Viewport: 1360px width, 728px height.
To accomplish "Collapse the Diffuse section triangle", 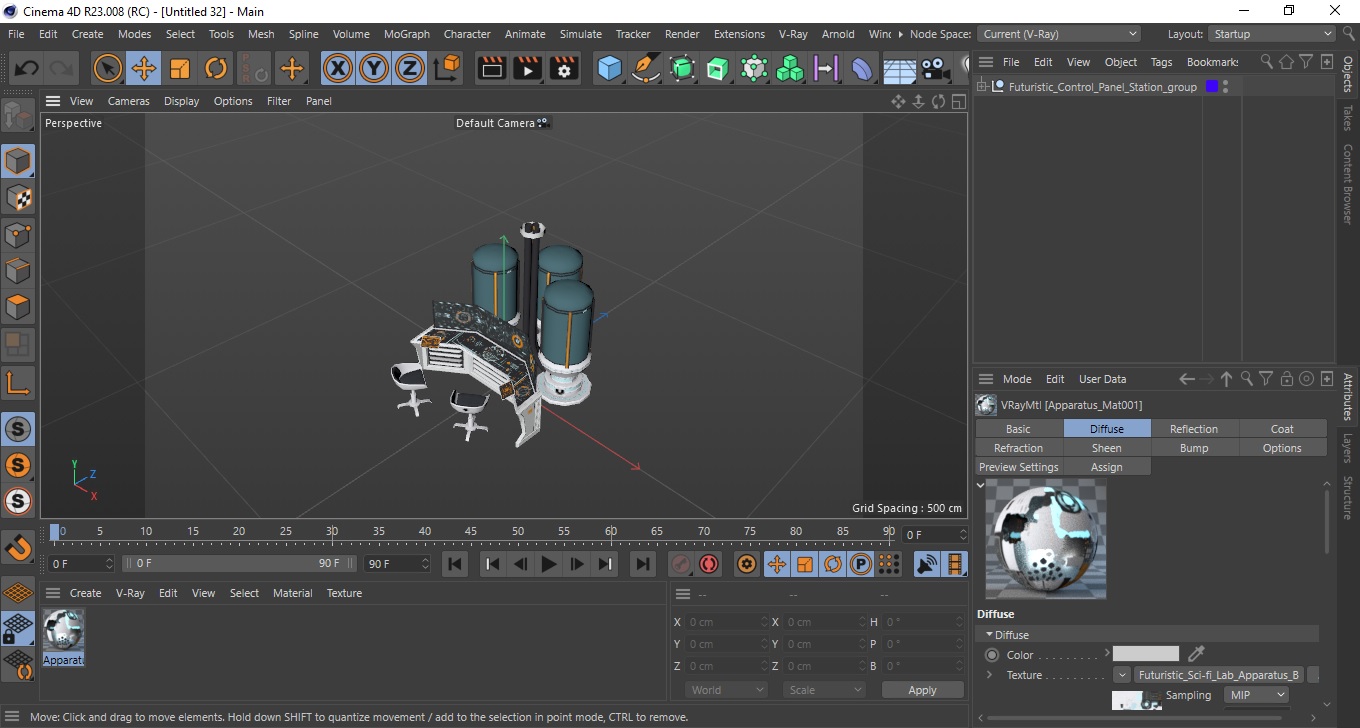I will pos(990,634).
